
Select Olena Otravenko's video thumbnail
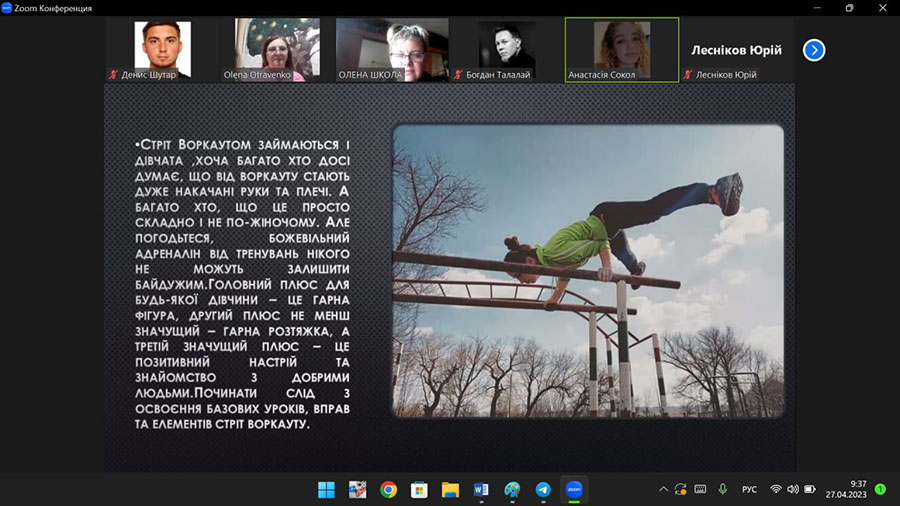click(x=277, y=50)
